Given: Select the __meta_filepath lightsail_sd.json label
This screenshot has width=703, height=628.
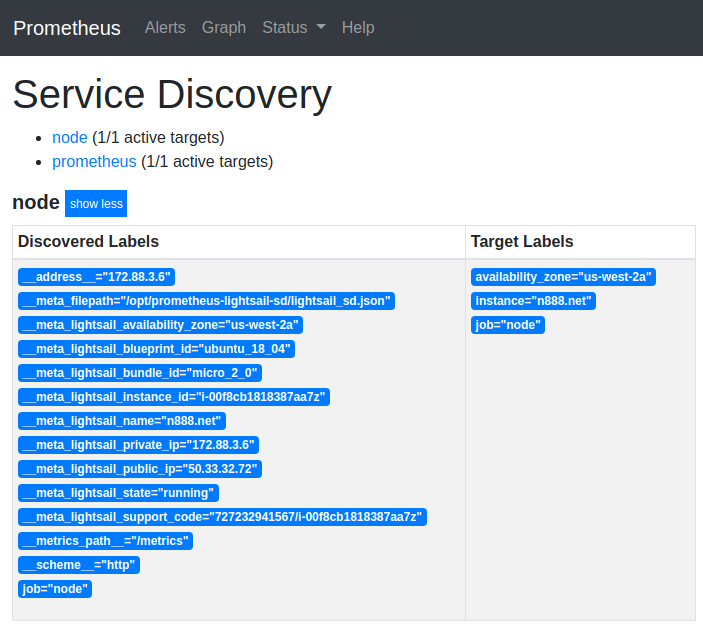Looking at the screenshot, I should (206, 301).
